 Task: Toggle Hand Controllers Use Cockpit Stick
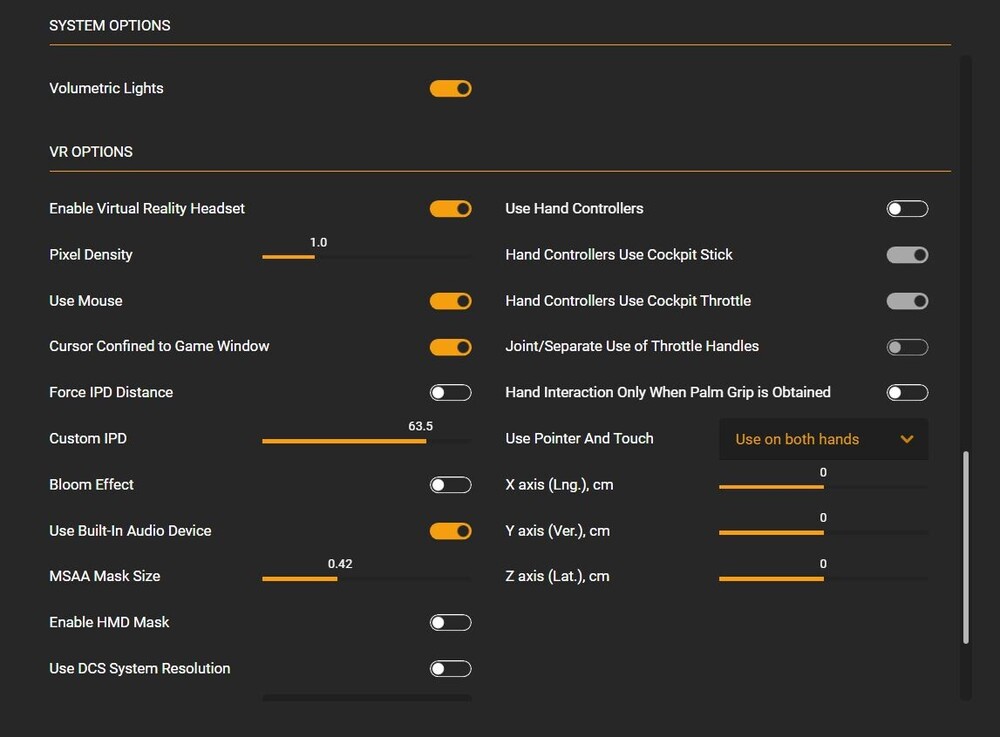907,255
